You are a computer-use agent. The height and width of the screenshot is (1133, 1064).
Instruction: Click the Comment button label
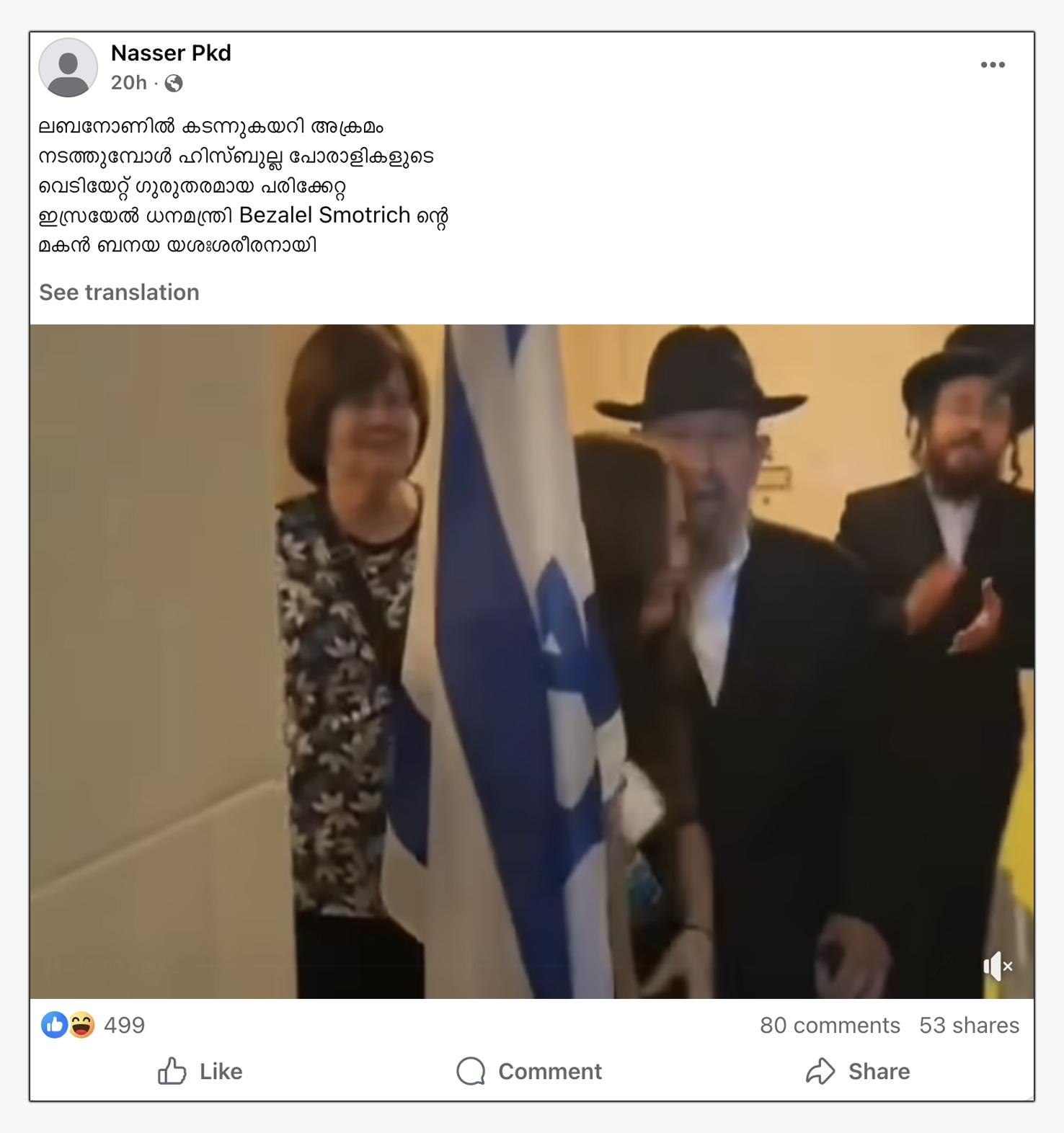(549, 1071)
